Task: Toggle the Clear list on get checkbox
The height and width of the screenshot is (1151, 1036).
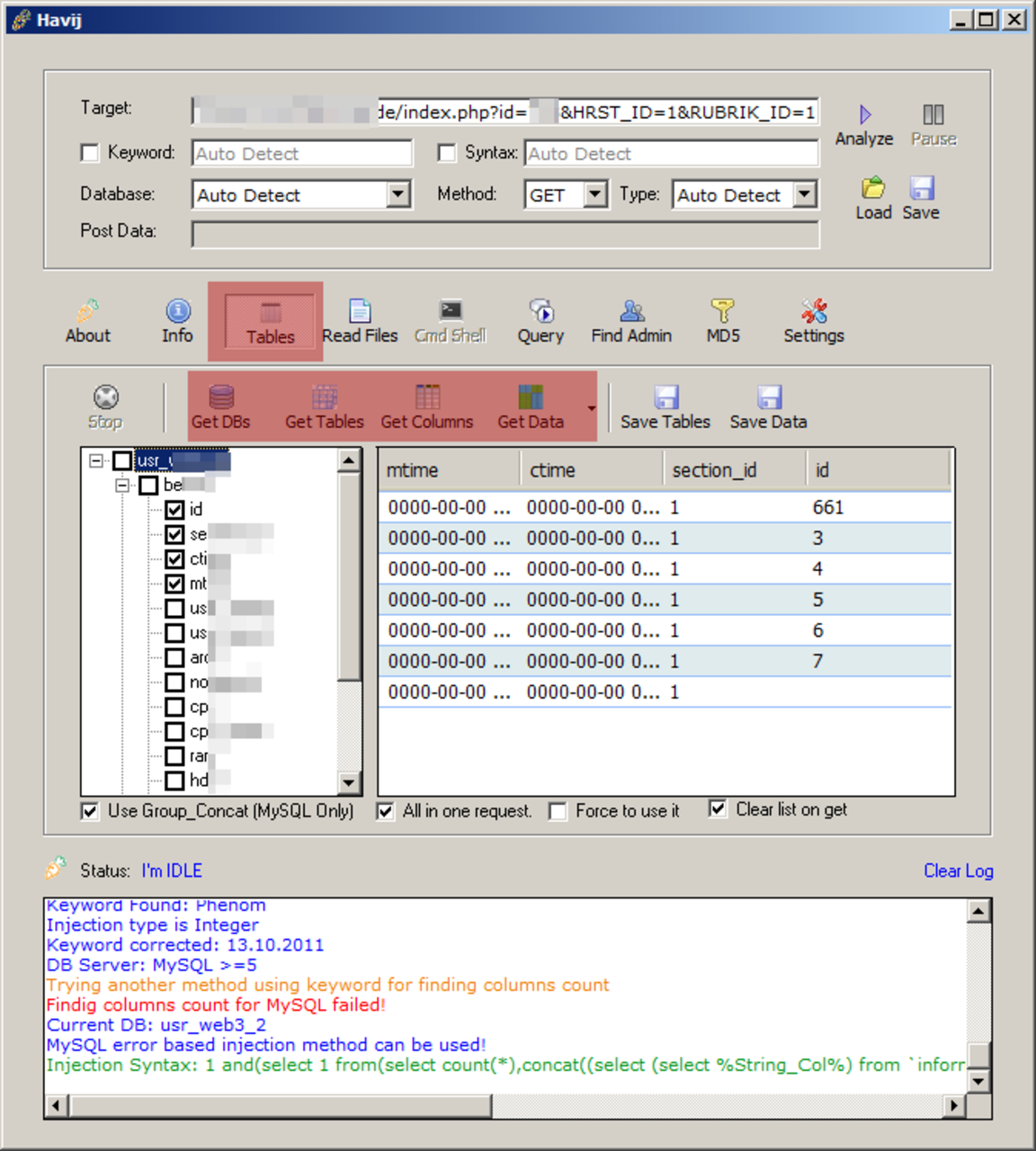Action: (718, 809)
